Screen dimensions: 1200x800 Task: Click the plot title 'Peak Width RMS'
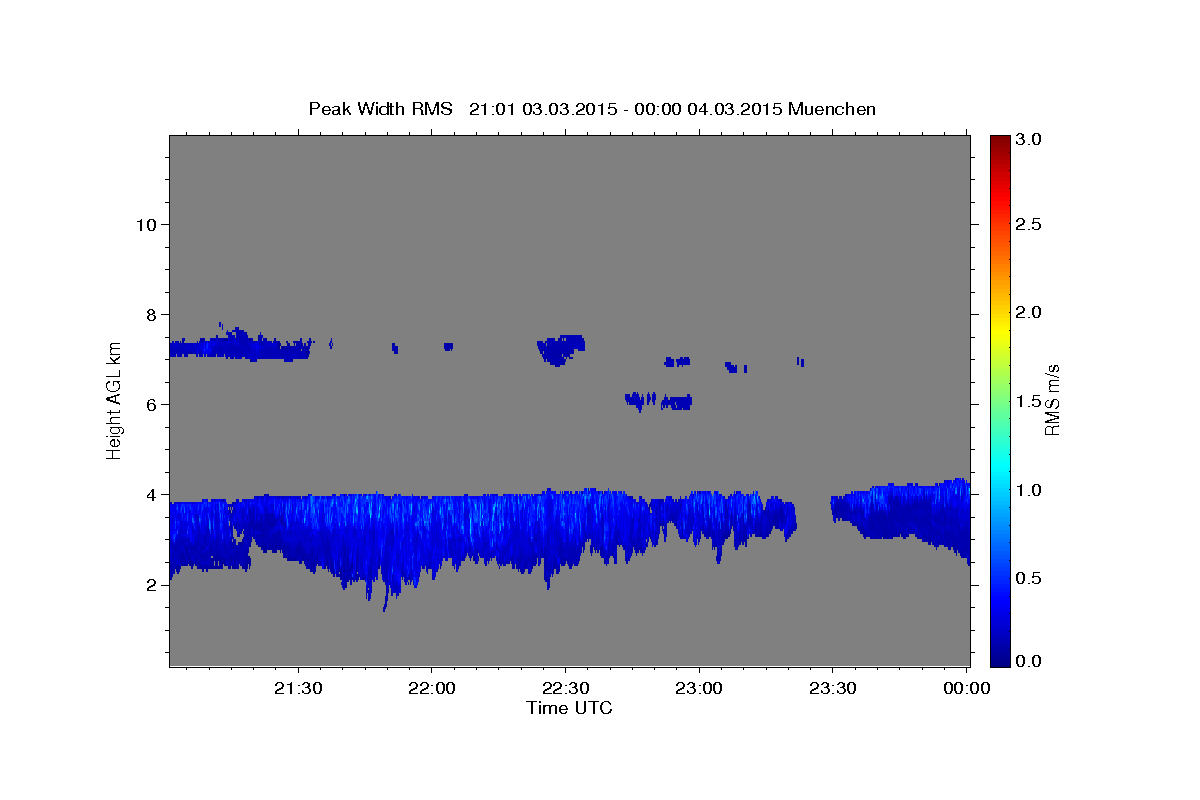click(x=380, y=108)
